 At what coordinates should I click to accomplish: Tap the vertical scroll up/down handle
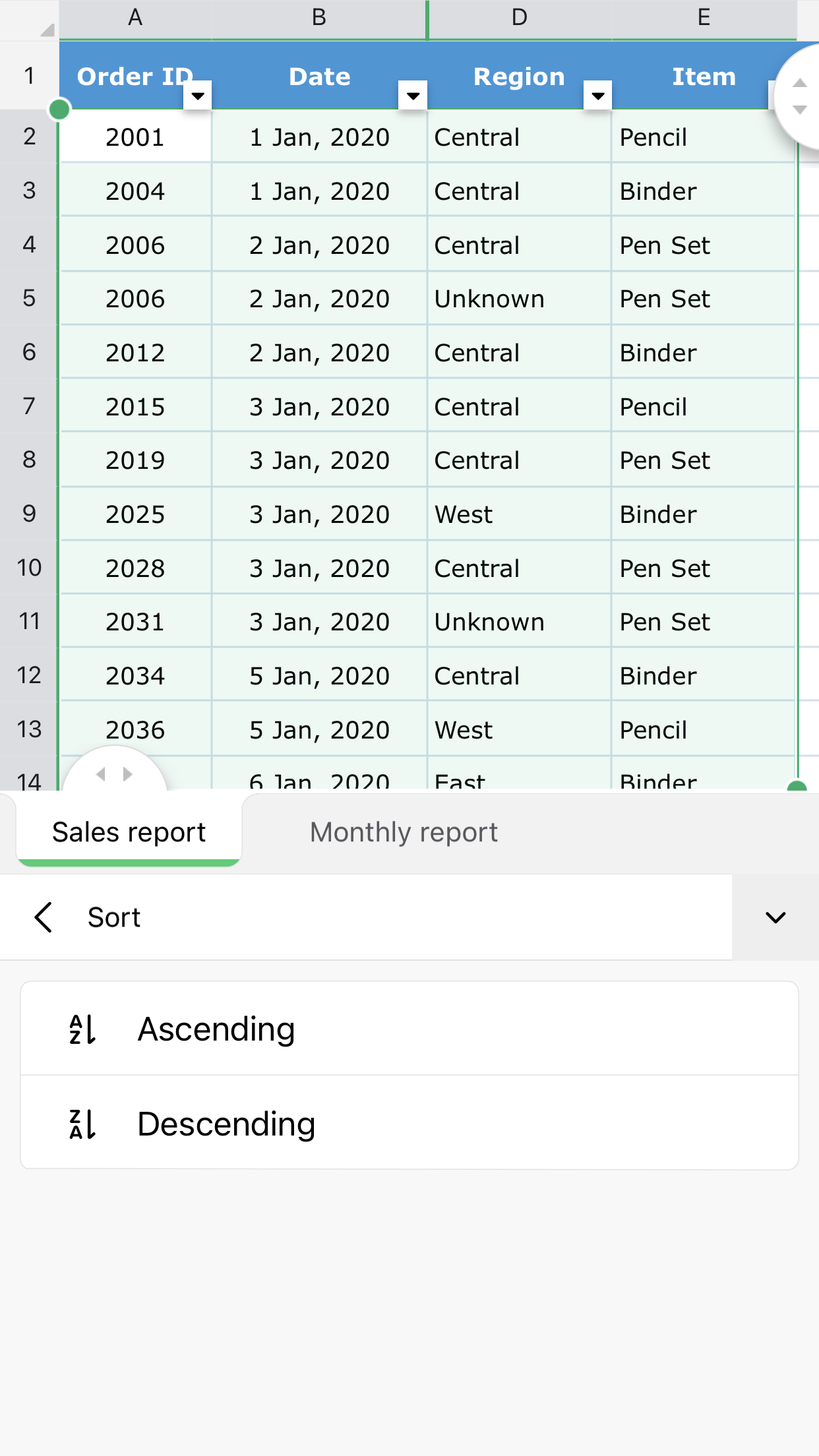[800, 96]
